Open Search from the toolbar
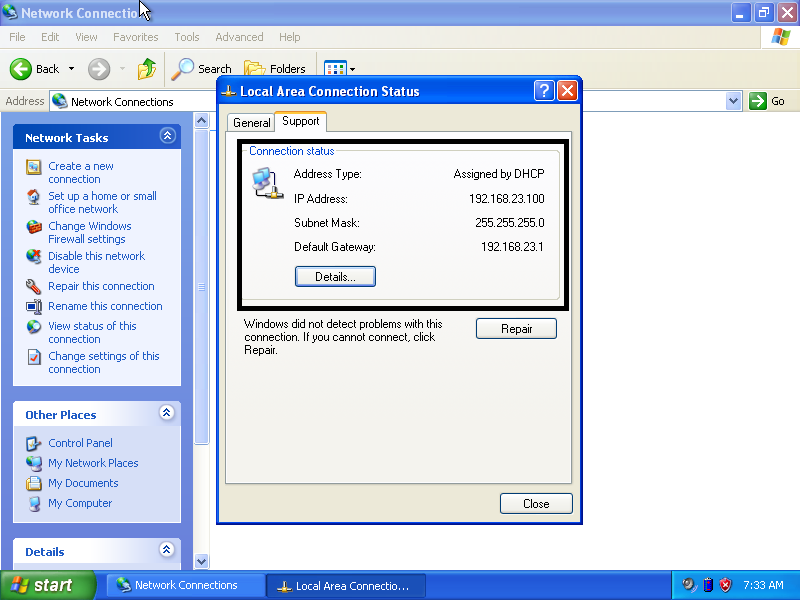 200,69
